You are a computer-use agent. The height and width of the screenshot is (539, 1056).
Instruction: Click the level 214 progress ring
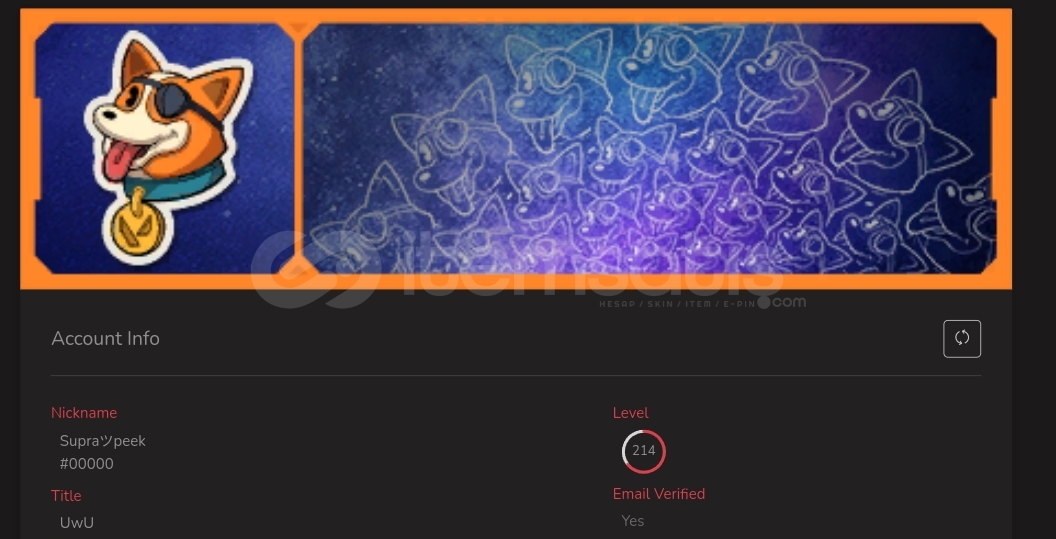click(644, 451)
